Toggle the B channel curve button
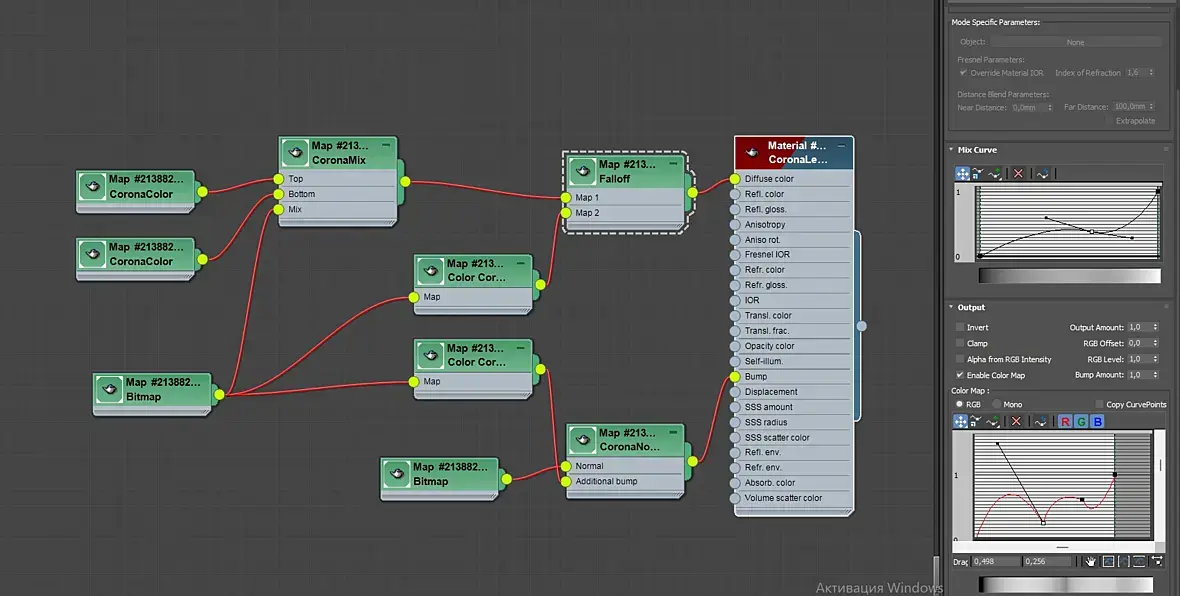 [x=1098, y=421]
